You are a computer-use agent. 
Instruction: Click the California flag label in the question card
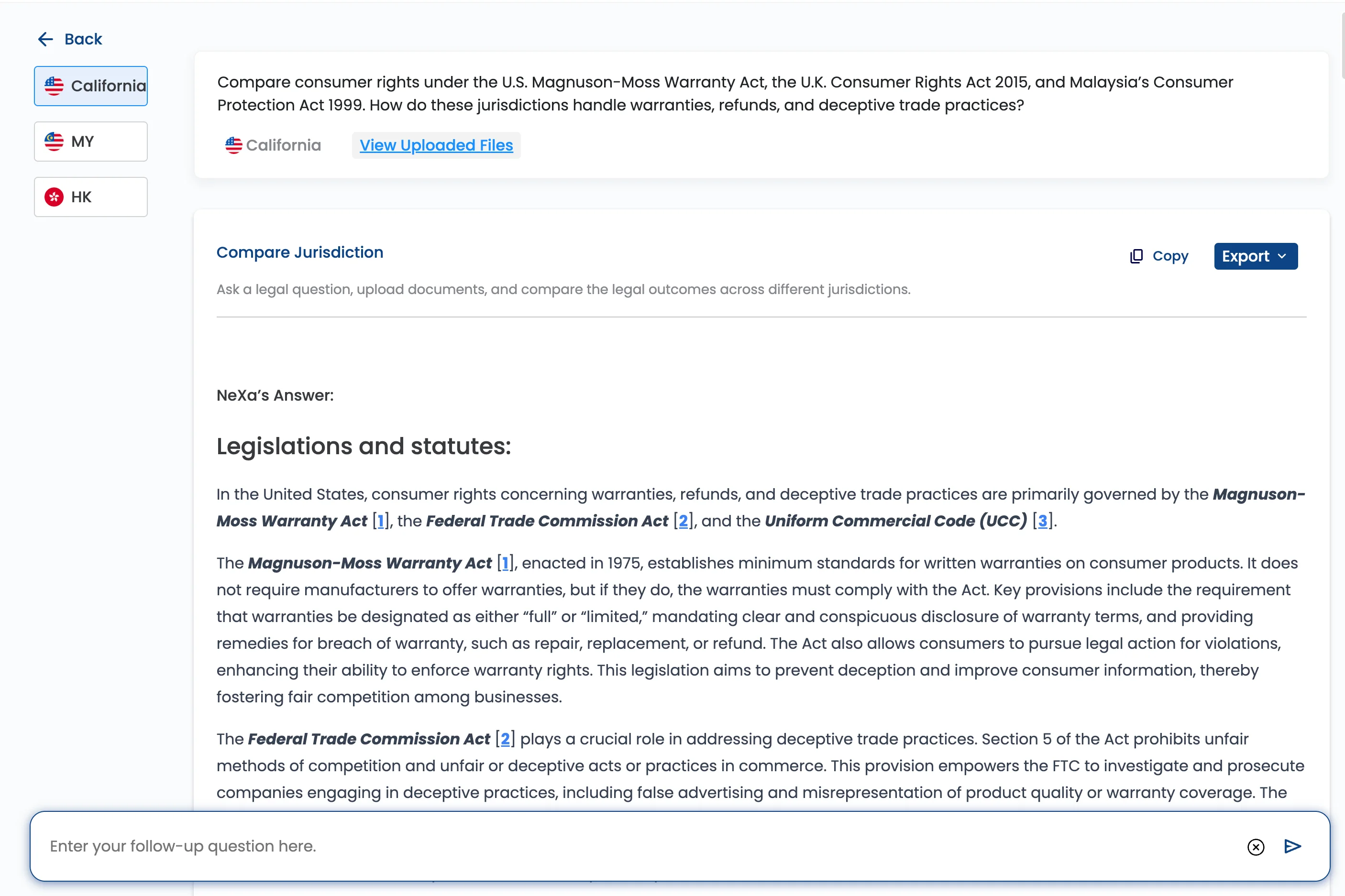pos(273,145)
